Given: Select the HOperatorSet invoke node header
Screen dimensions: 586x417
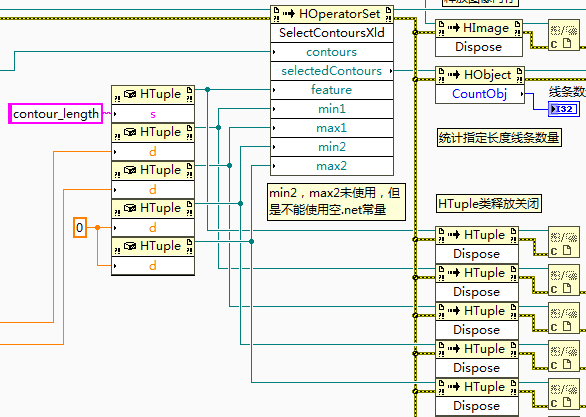Looking at the screenshot, I should coord(332,14).
